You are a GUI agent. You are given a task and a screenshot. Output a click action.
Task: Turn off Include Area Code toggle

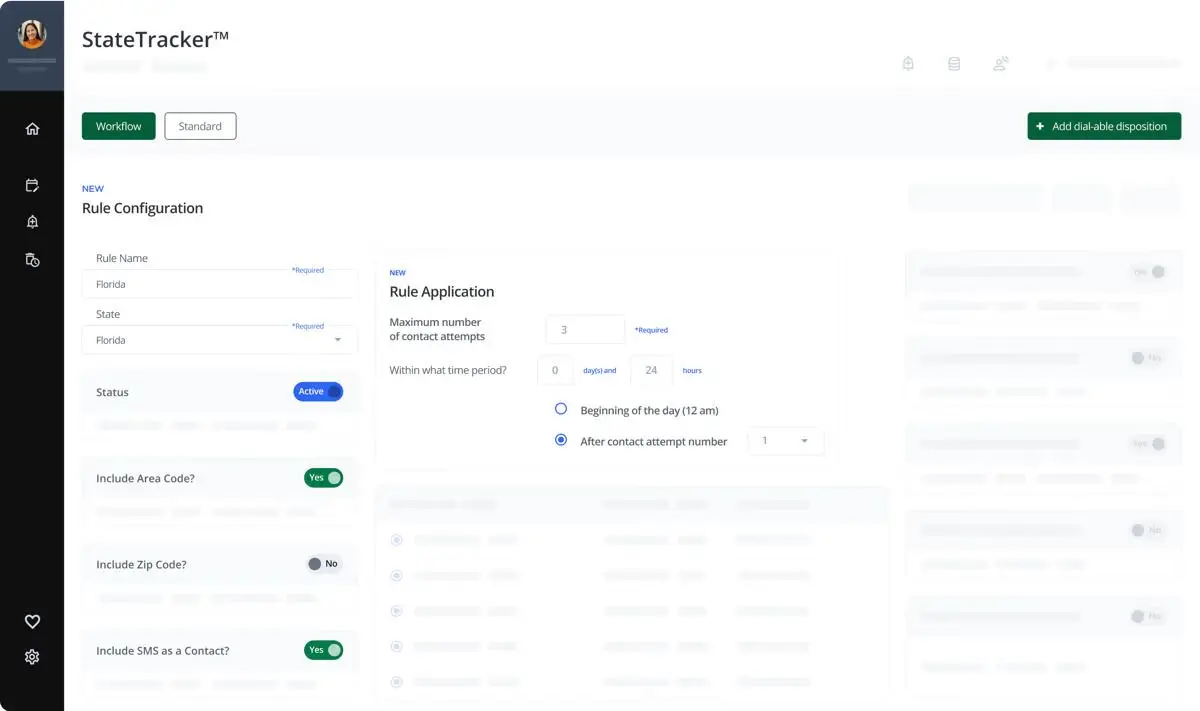(x=323, y=478)
